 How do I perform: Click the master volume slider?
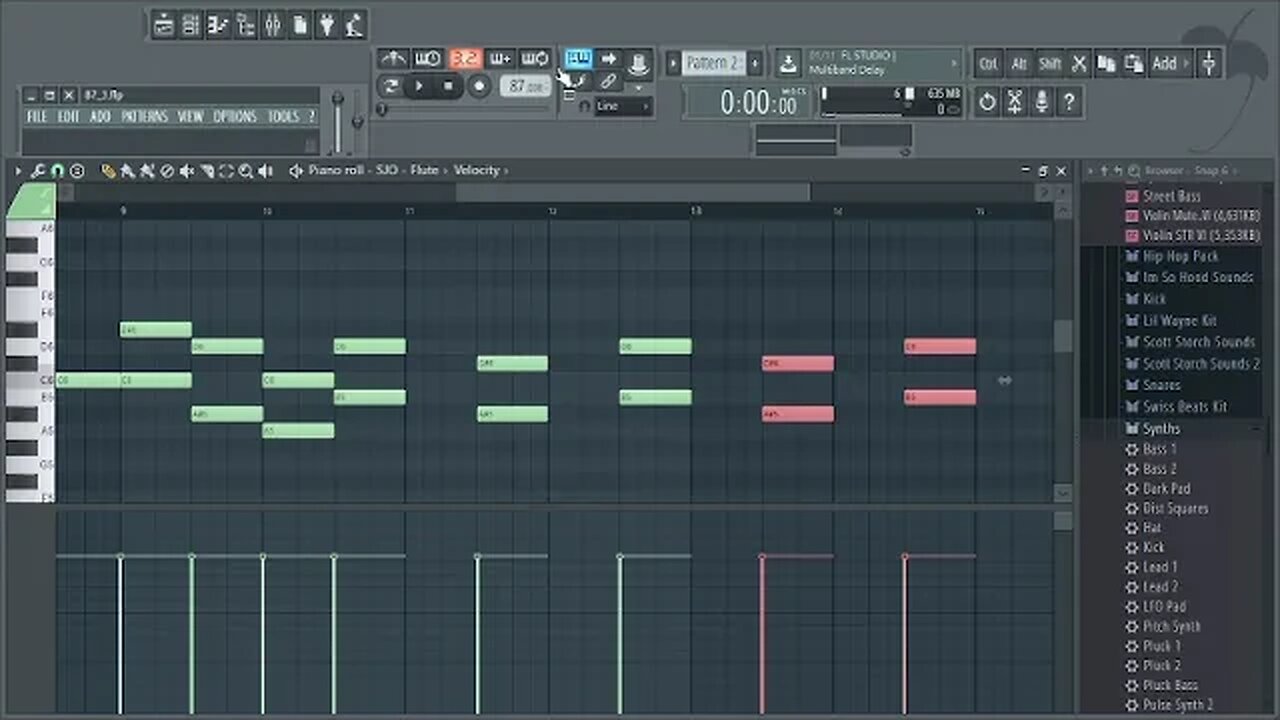pyautogui.click(x=338, y=122)
